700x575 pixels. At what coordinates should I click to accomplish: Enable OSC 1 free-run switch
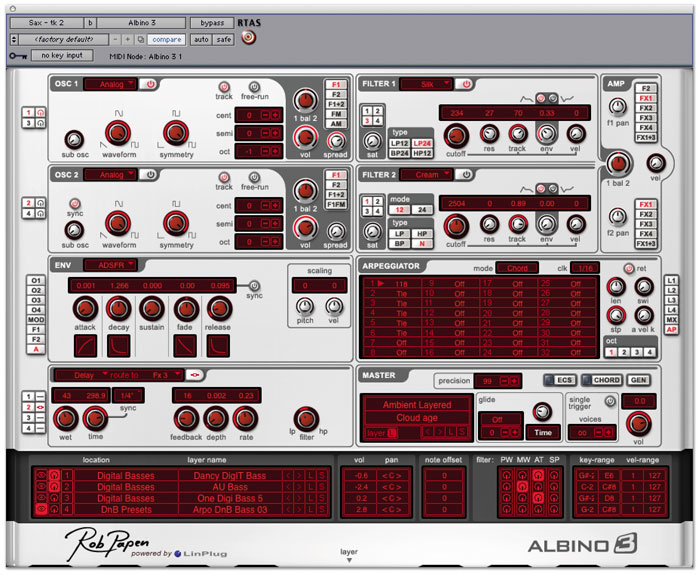(x=254, y=87)
